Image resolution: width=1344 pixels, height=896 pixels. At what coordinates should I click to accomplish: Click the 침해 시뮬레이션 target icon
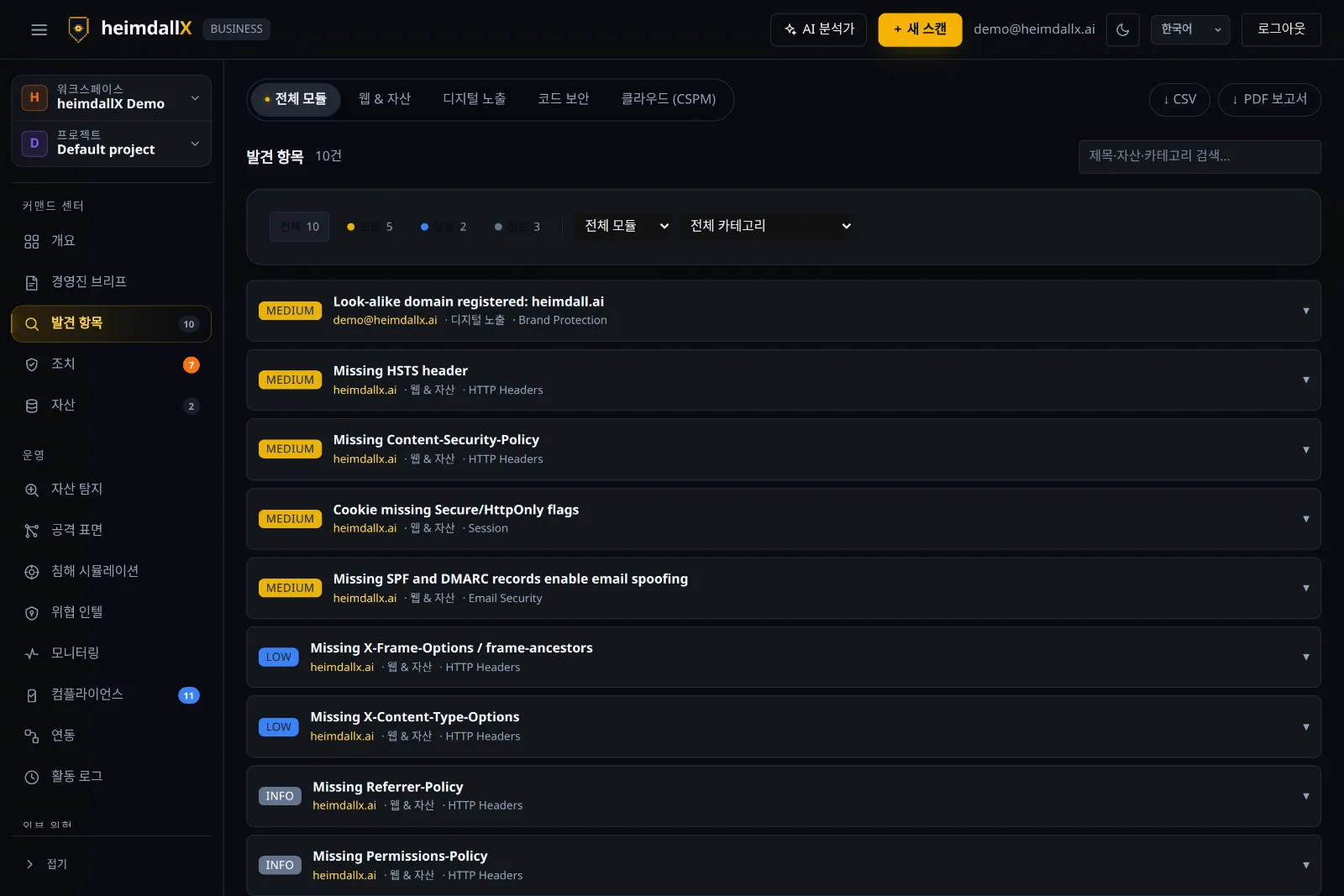click(x=32, y=572)
